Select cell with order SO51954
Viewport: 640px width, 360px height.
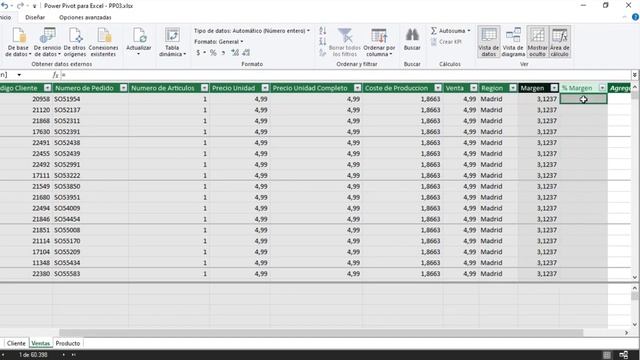pos(91,99)
